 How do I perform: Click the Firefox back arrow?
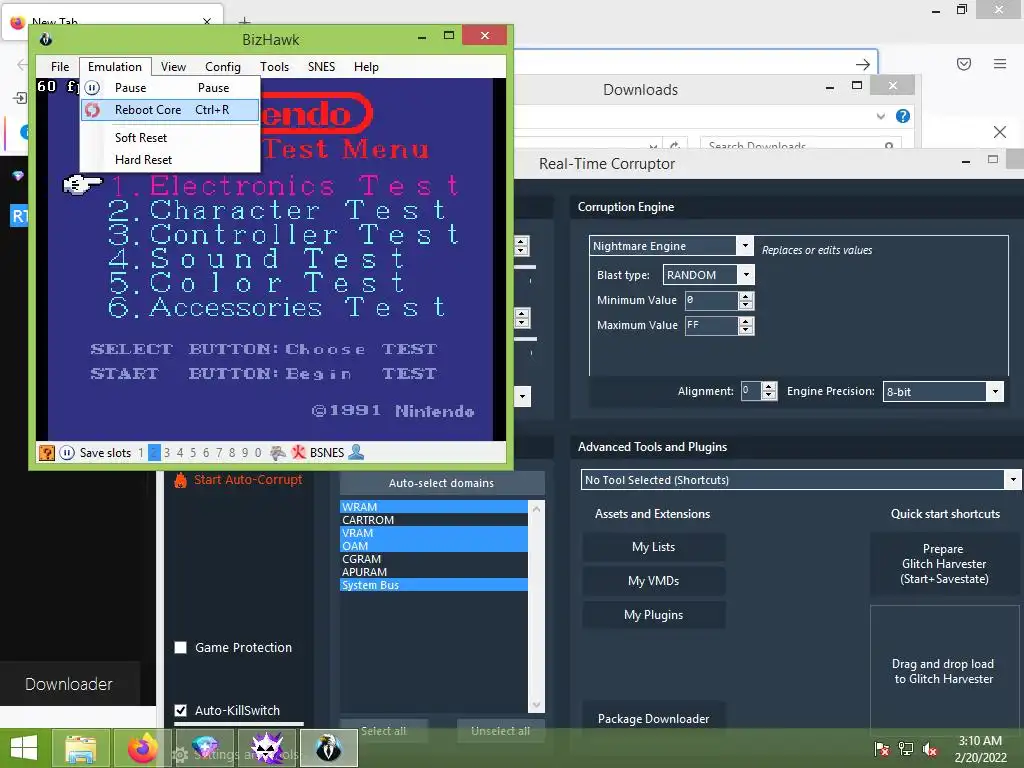pos(22,64)
